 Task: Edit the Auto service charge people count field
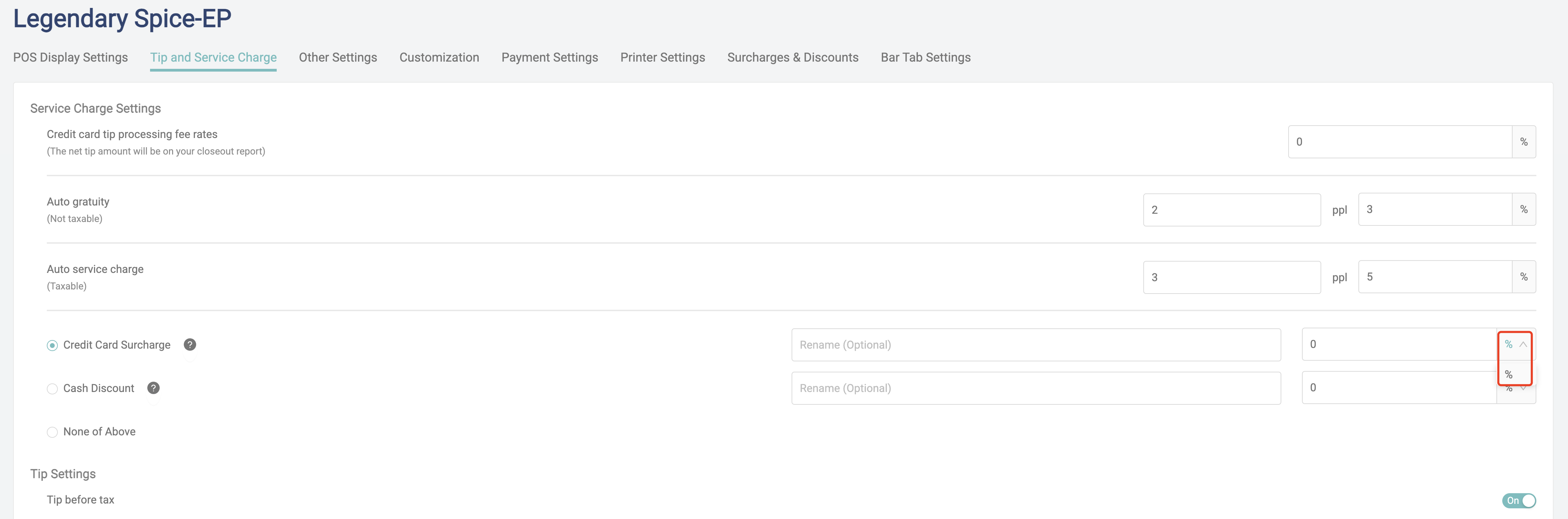coord(1232,277)
